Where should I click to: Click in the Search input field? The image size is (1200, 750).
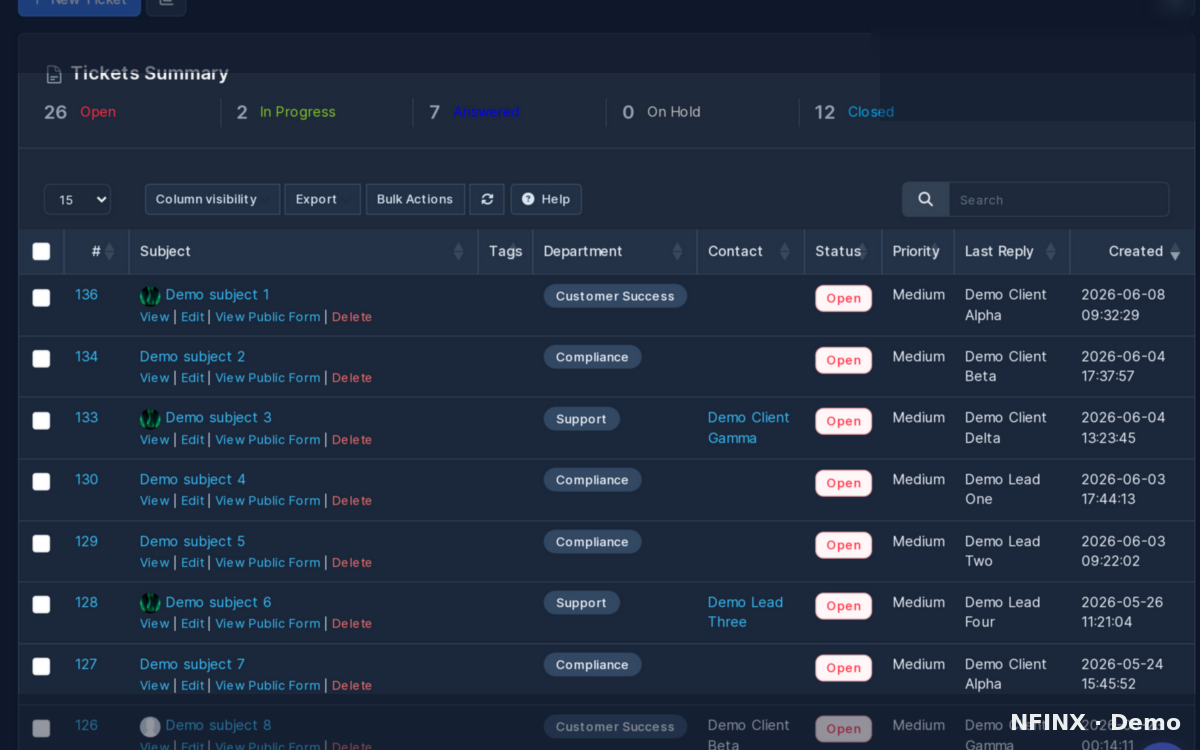pos(1058,199)
